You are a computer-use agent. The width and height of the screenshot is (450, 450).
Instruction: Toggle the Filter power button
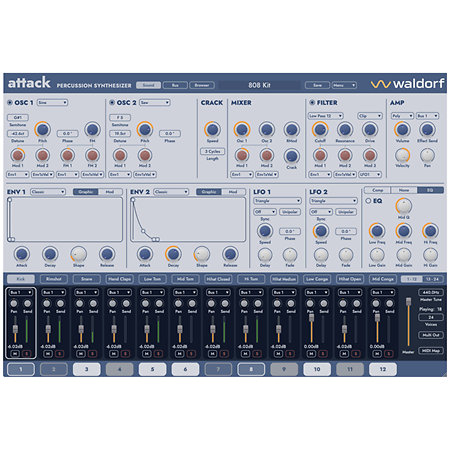click(312, 102)
